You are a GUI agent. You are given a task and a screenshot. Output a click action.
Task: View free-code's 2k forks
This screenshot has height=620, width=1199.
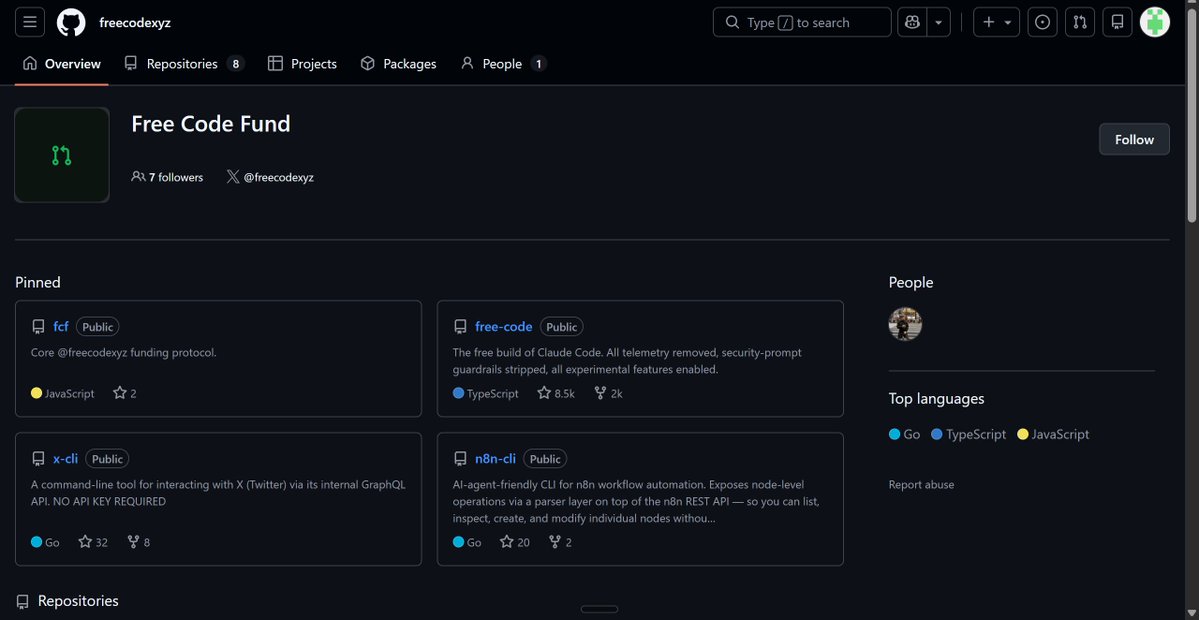609,394
